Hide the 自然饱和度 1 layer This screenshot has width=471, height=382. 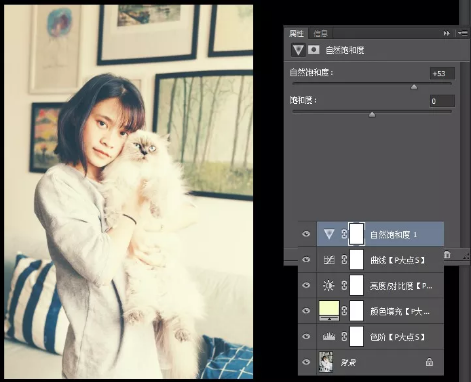[x=306, y=234]
